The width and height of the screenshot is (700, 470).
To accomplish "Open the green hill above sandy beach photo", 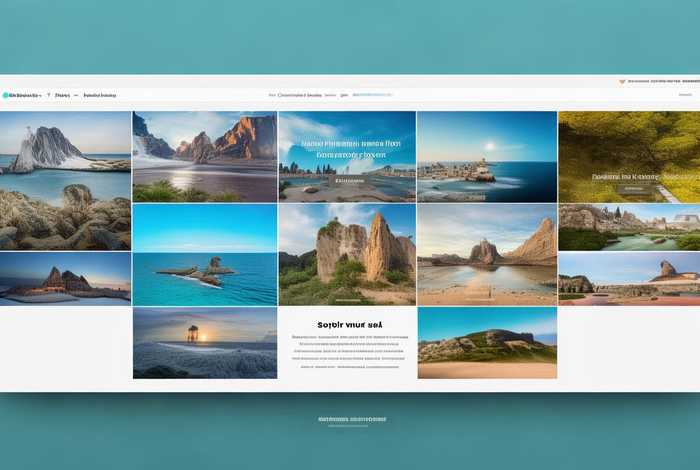I will pyautogui.click(x=486, y=343).
